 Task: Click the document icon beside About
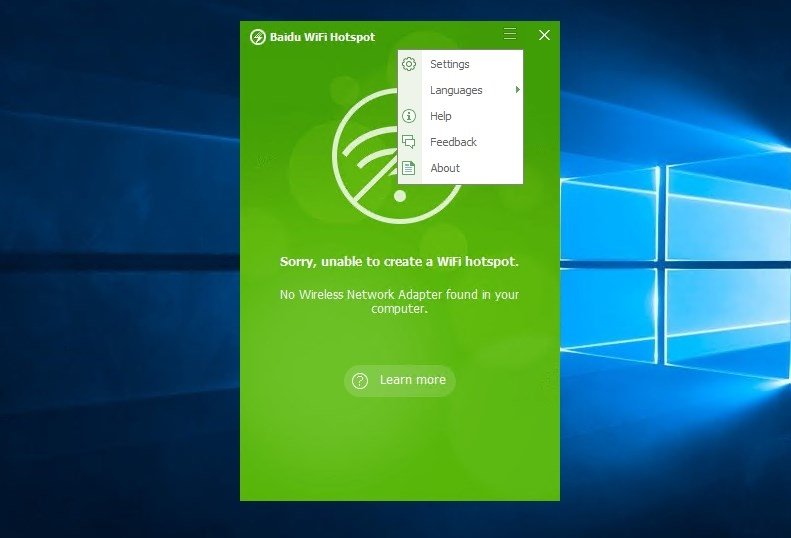coord(409,168)
